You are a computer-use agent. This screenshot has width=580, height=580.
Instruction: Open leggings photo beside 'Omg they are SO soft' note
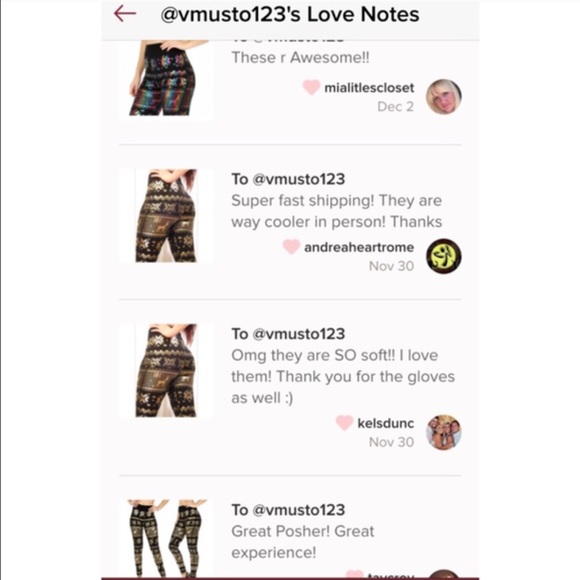[x=166, y=371]
